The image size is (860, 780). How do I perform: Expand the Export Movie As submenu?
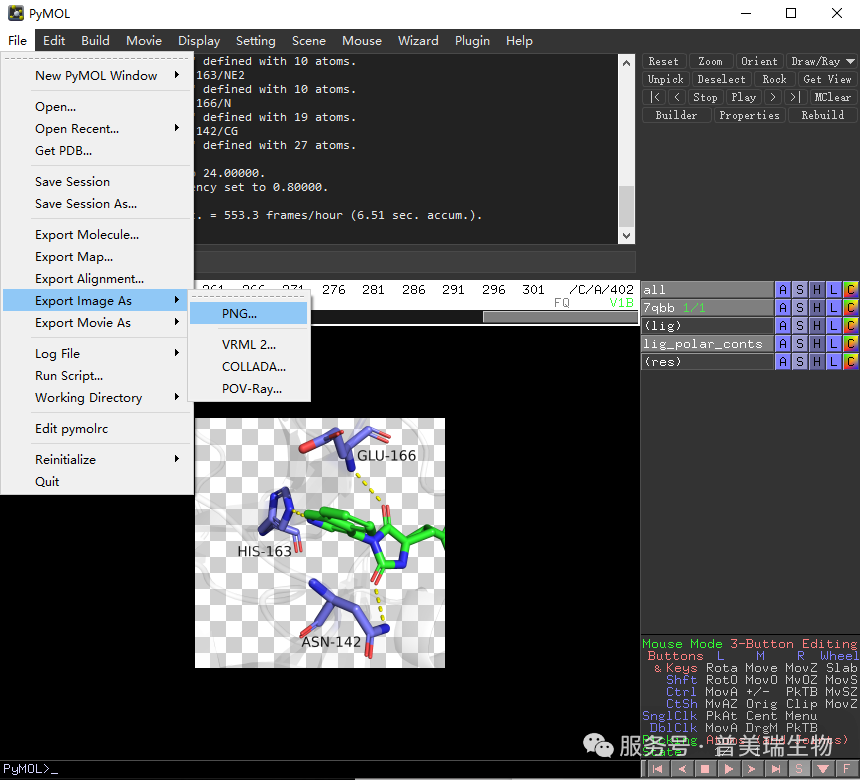point(98,323)
